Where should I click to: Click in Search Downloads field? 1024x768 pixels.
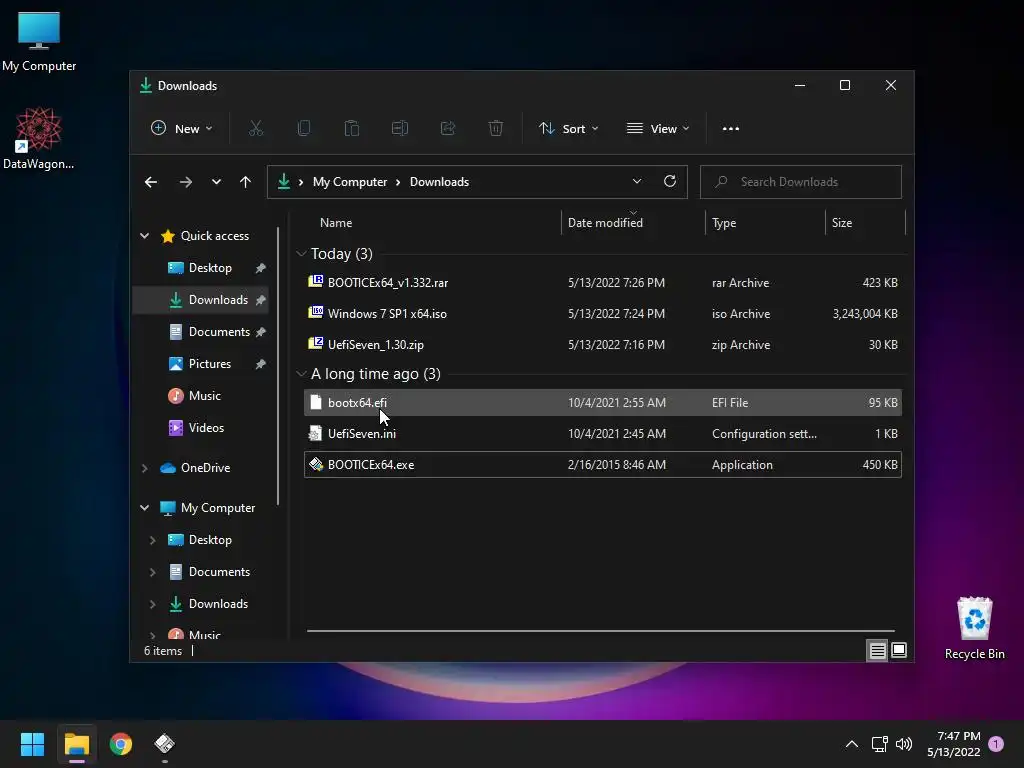(801, 182)
